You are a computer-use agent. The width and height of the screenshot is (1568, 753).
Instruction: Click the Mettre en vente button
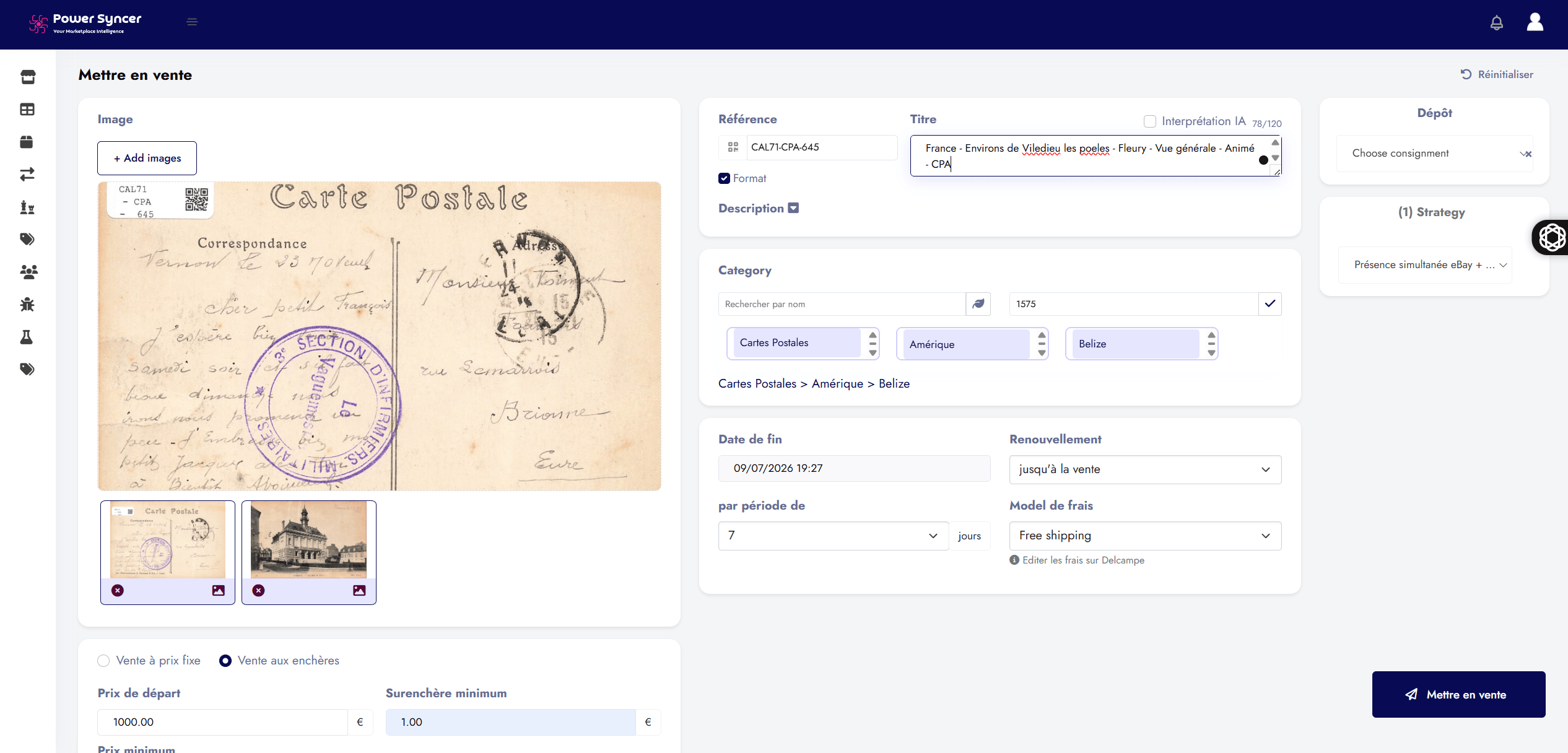coord(1458,694)
